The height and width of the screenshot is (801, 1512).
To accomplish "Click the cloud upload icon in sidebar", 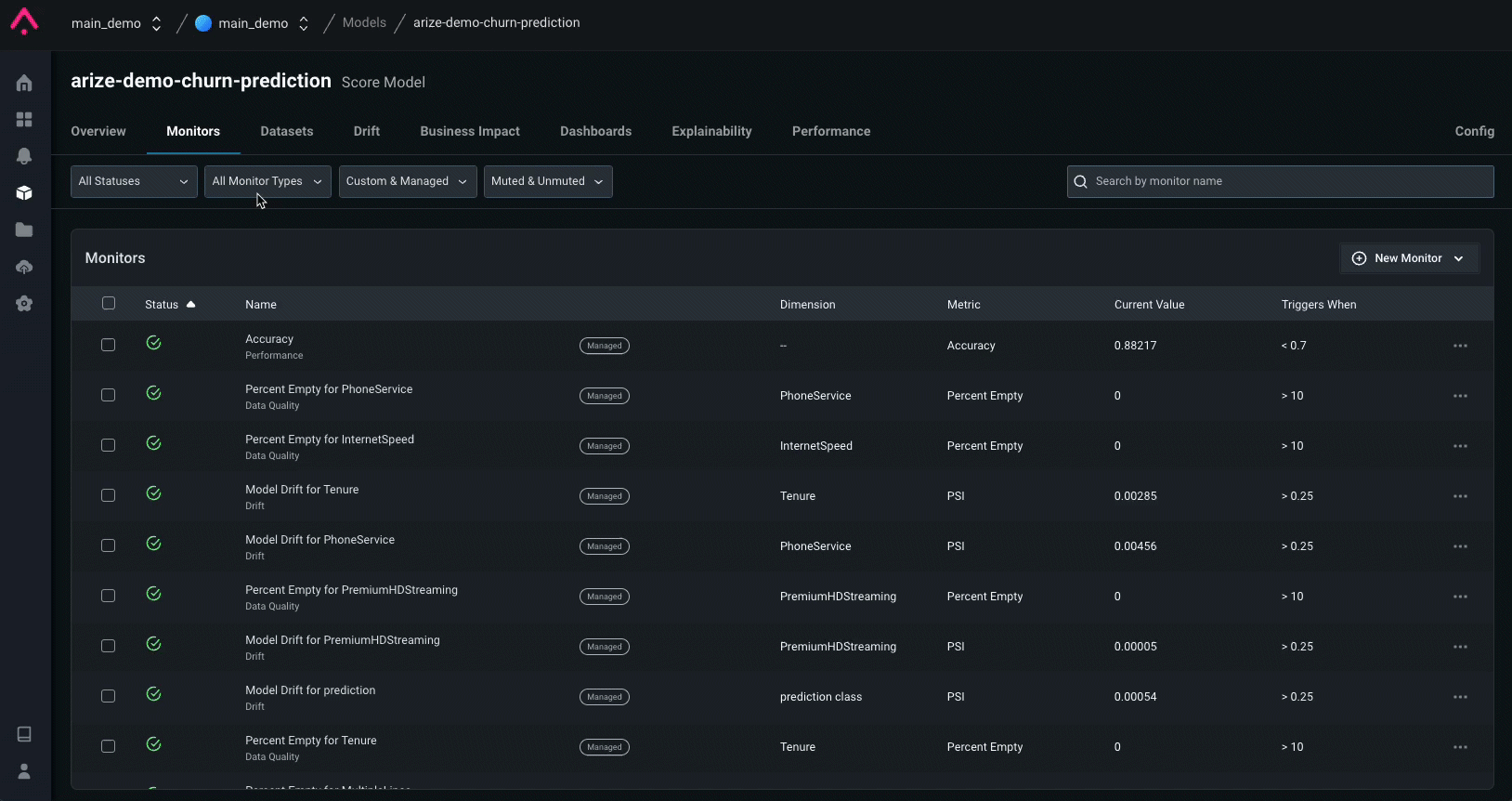I will coord(24,267).
